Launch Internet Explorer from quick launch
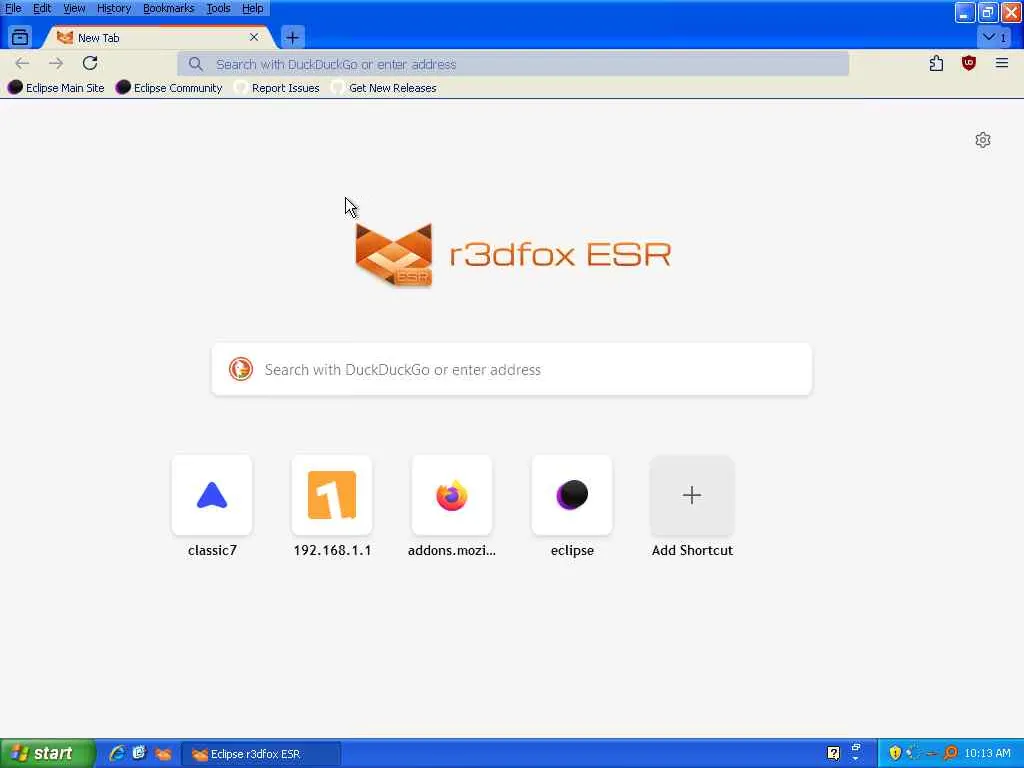Screen dimensions: 1024x768 coord(117,754)
